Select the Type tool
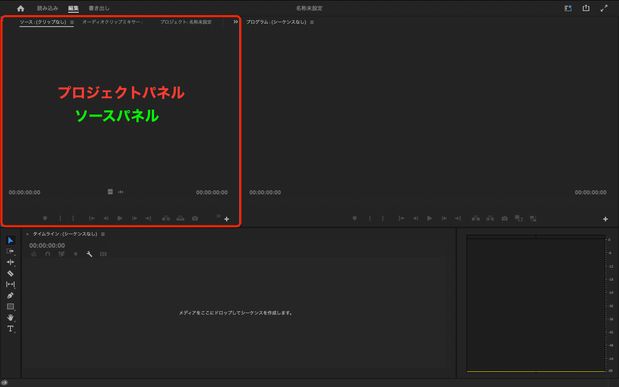 click(x=11, y=329)
